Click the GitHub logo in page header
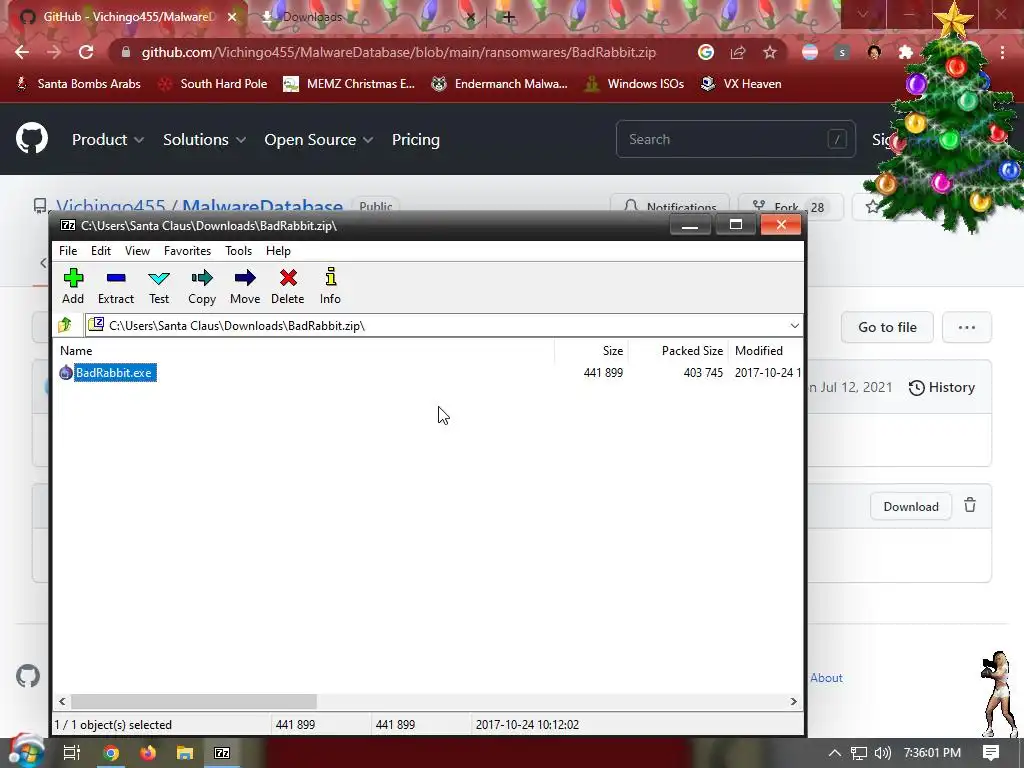Viewport: 1024px width, 768px height. point(32,138)
